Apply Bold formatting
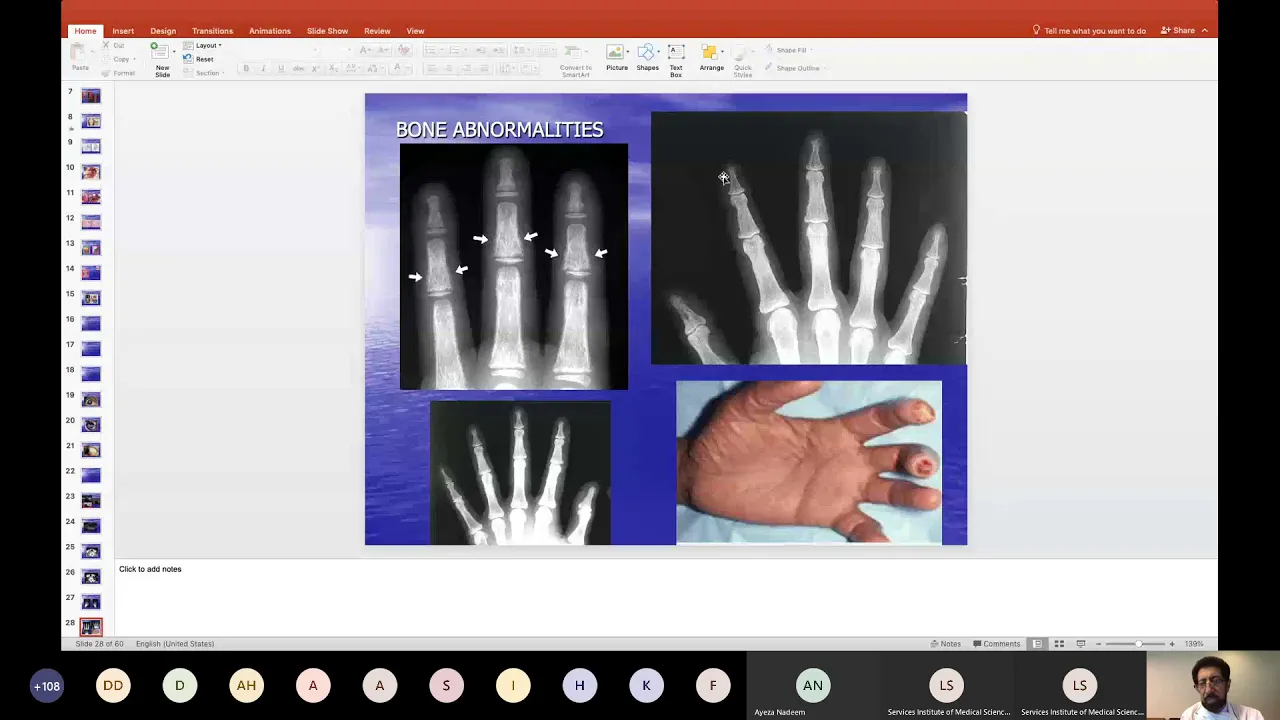 (246, 68)
